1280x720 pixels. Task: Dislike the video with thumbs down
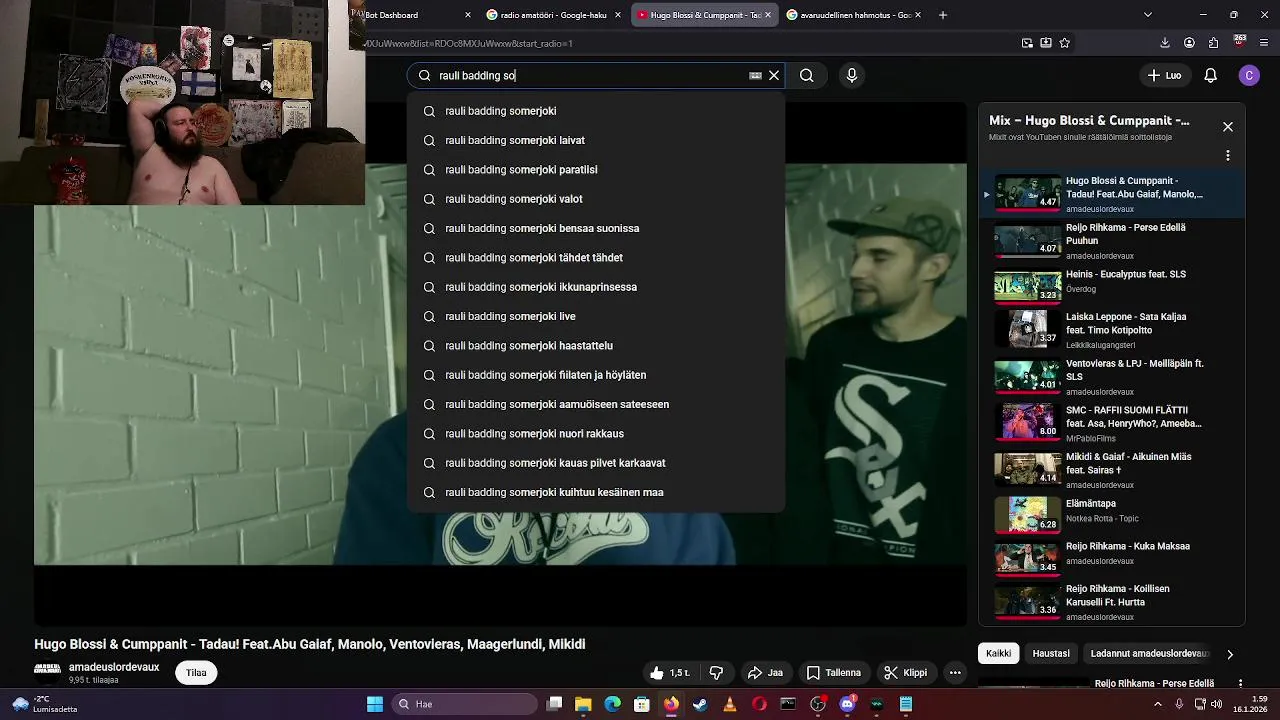click(x=716, y=673)
